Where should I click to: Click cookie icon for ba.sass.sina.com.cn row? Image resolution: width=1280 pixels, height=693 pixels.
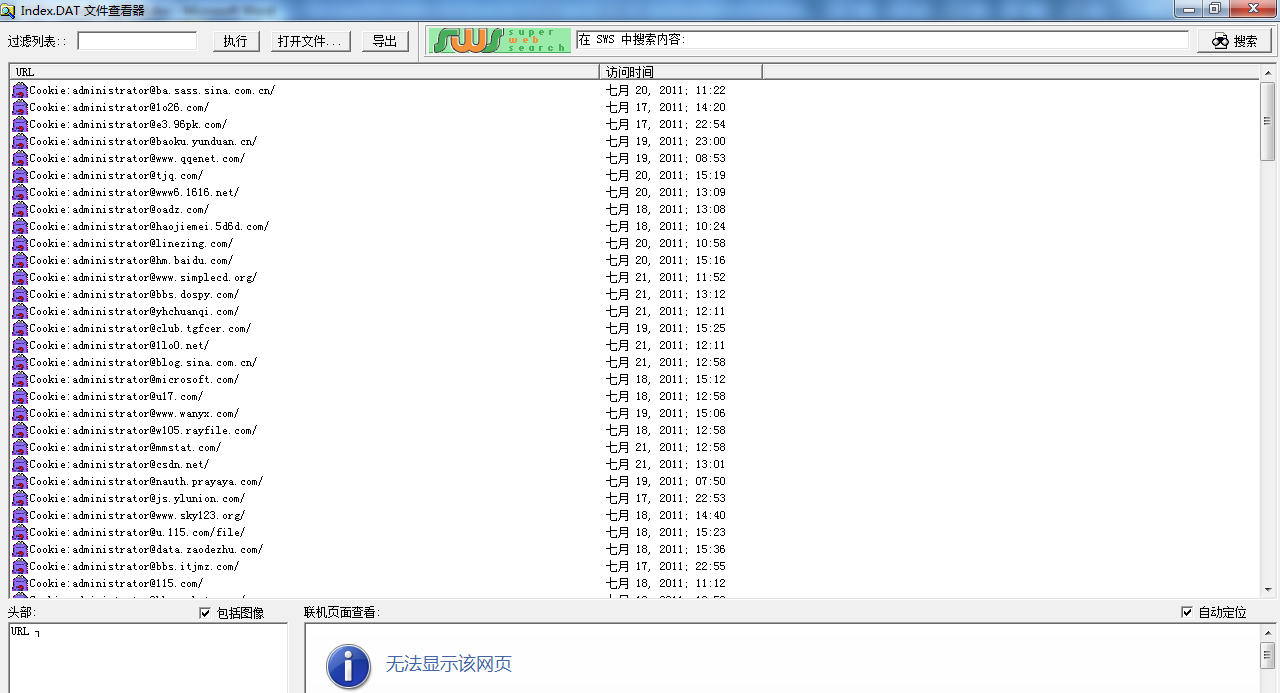tap(20, 90)
